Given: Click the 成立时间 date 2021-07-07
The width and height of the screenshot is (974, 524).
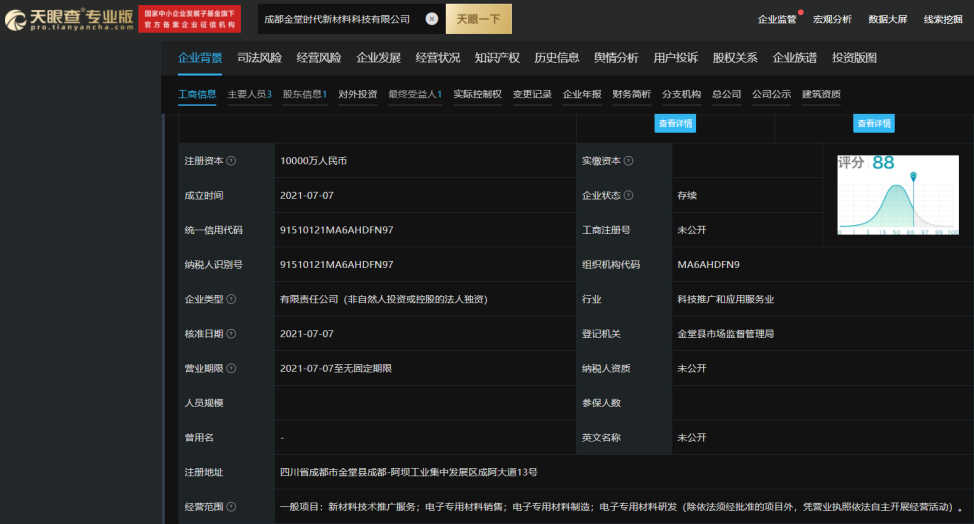Looking at the screenshot, I should [x=307, y=196].
